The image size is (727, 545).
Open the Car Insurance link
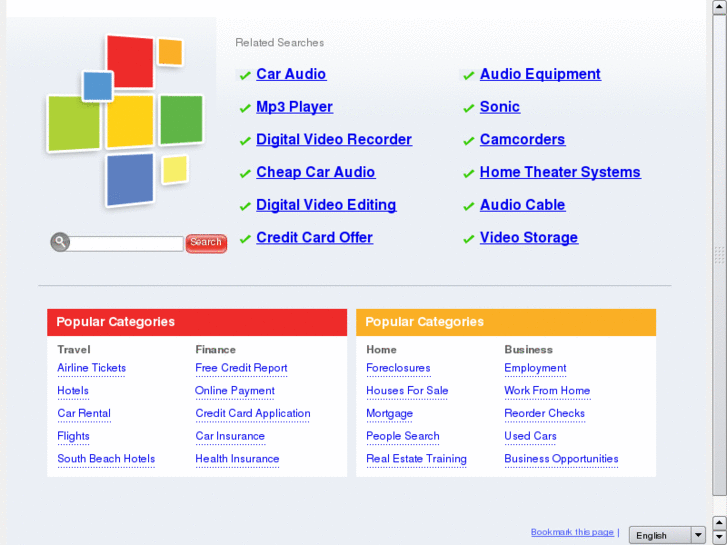tap(230, 436)
